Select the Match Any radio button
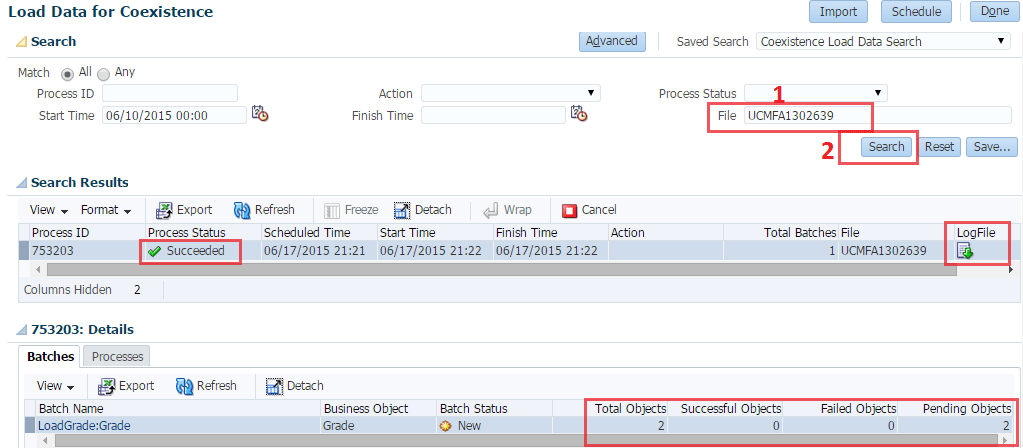1023x448 pixels. (103, 74)
